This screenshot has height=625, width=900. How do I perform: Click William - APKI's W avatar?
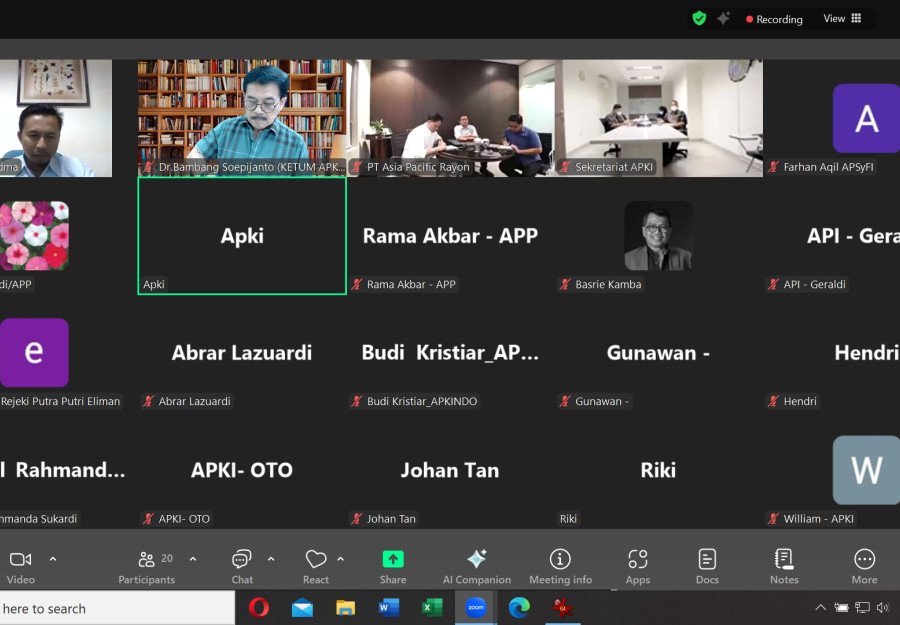coord(866,470)
